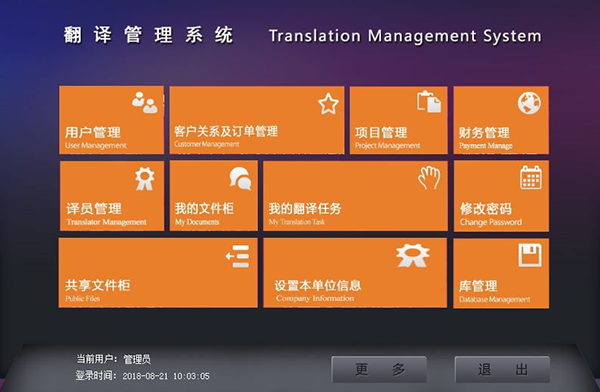Click the two-people icon on User Management tile
This screenshot has width=600, height=392.
click(145, 103)
